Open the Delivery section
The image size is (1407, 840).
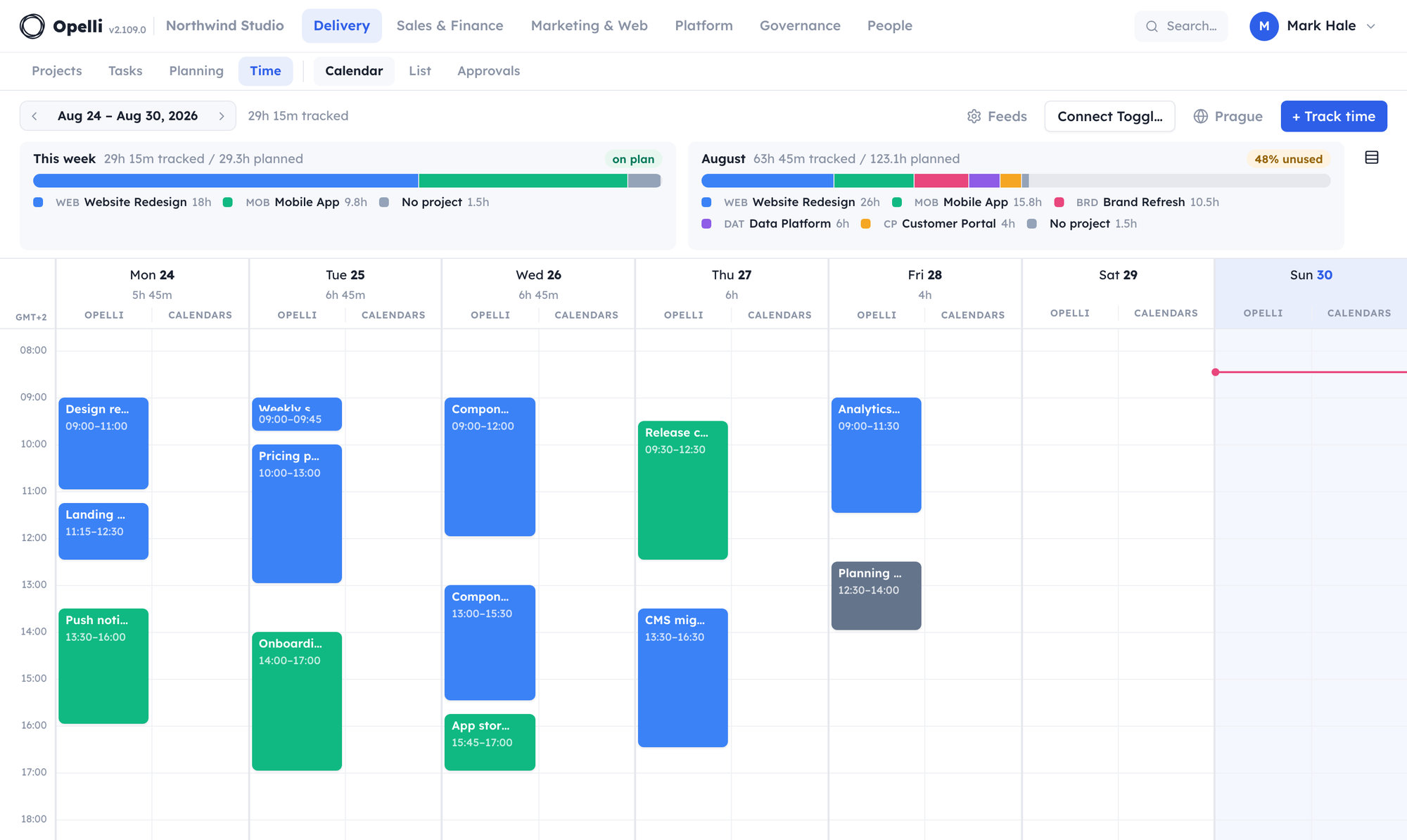[x=341, y=26]
